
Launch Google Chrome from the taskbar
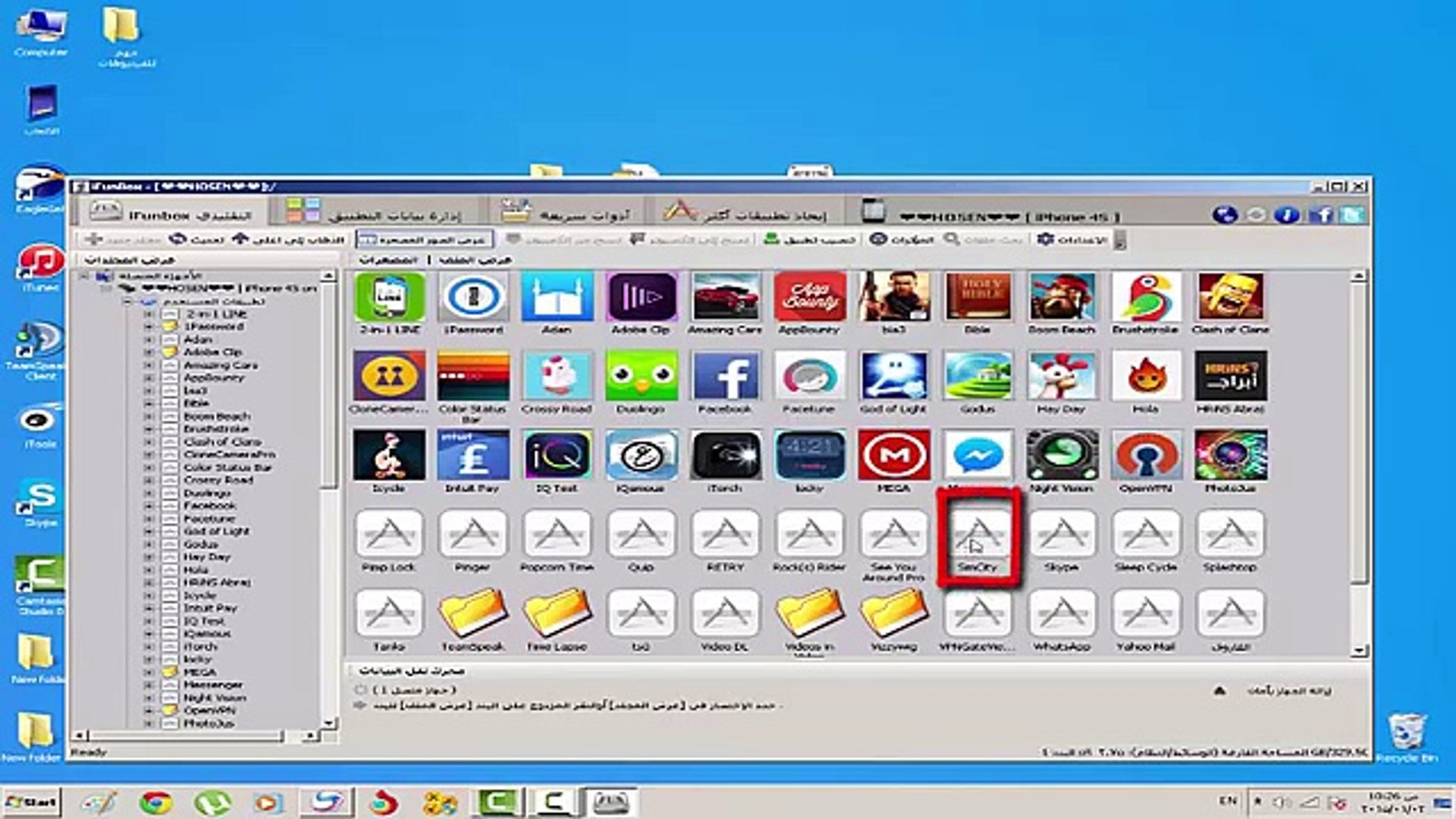pyautogui.click(x=156, y=802)
